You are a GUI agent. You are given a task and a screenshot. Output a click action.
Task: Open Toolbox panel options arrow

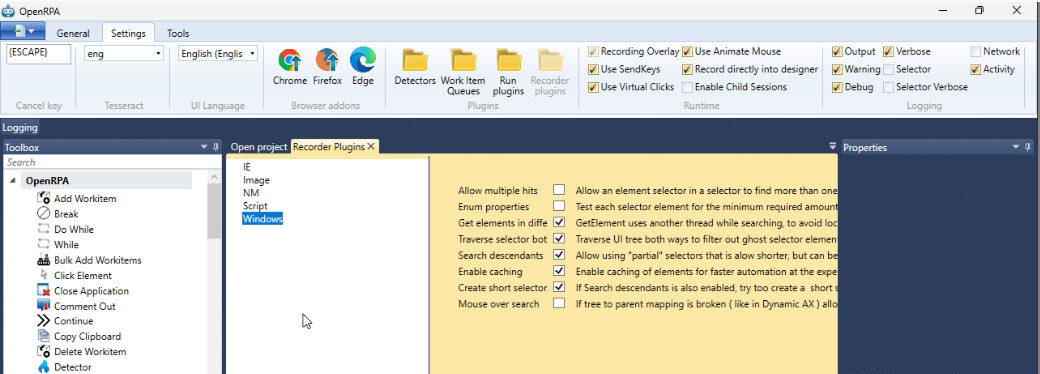click(x=204, y=147)
